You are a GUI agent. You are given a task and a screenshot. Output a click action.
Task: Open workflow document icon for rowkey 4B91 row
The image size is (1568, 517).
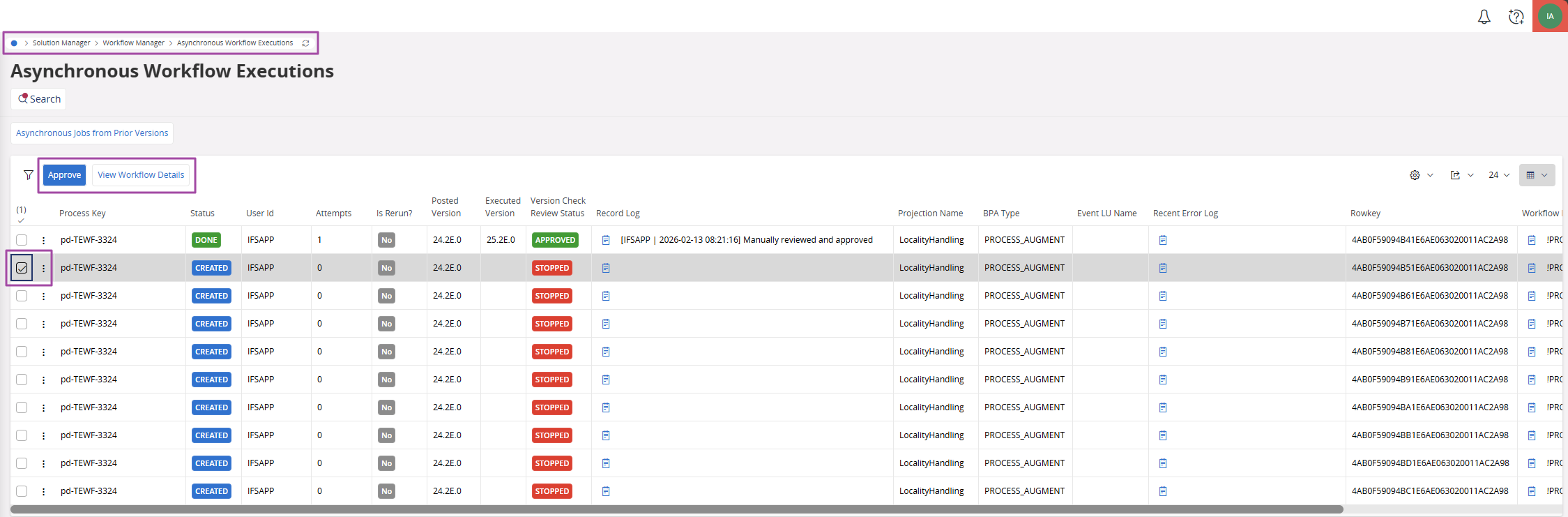(1532, 380)
